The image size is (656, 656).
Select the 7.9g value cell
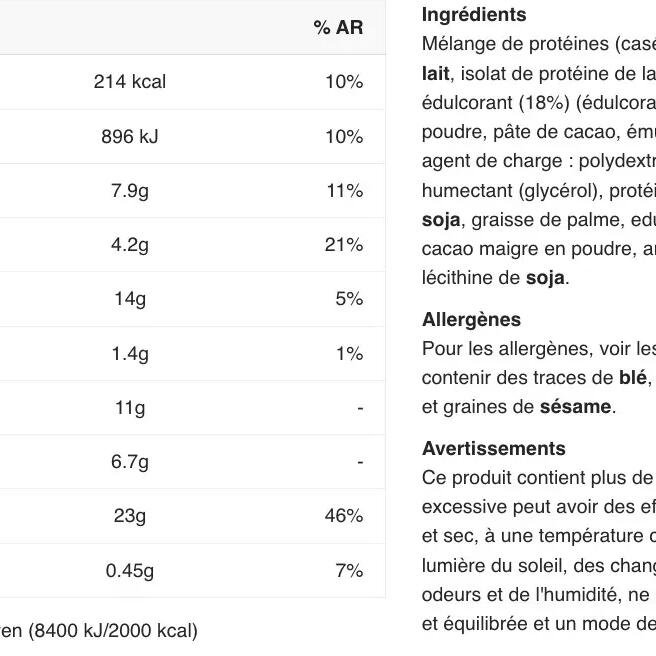tap(130, 190)
